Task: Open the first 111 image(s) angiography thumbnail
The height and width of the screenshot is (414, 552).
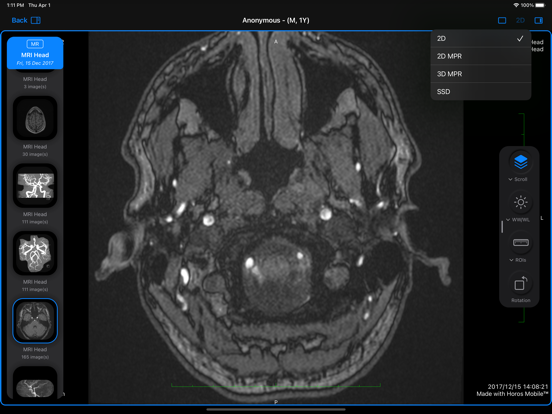Action: 35,186
